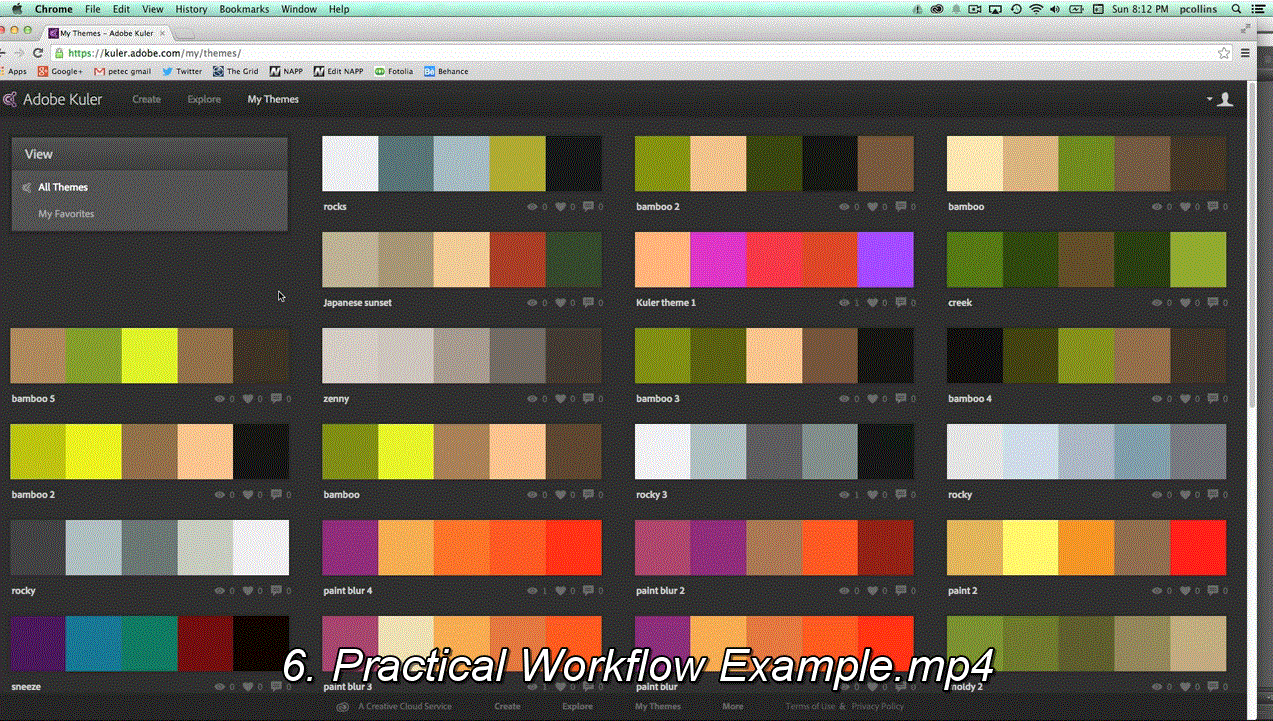
Task: Favorite rocky 3 with its heart icon
Action: (873, 495)
